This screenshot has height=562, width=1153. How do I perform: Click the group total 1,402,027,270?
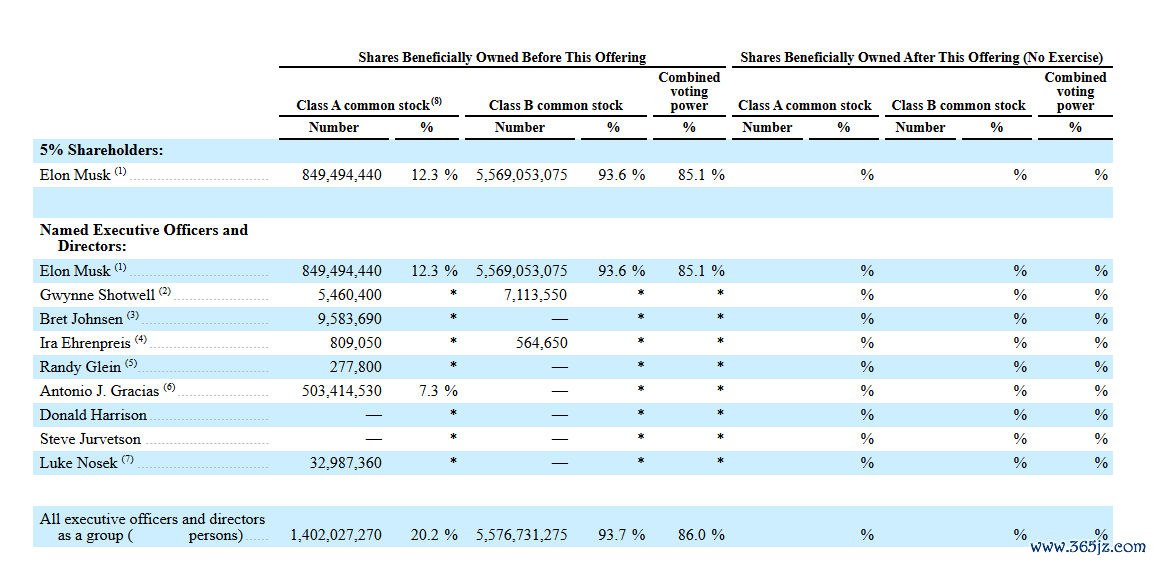tap(336, 535)
